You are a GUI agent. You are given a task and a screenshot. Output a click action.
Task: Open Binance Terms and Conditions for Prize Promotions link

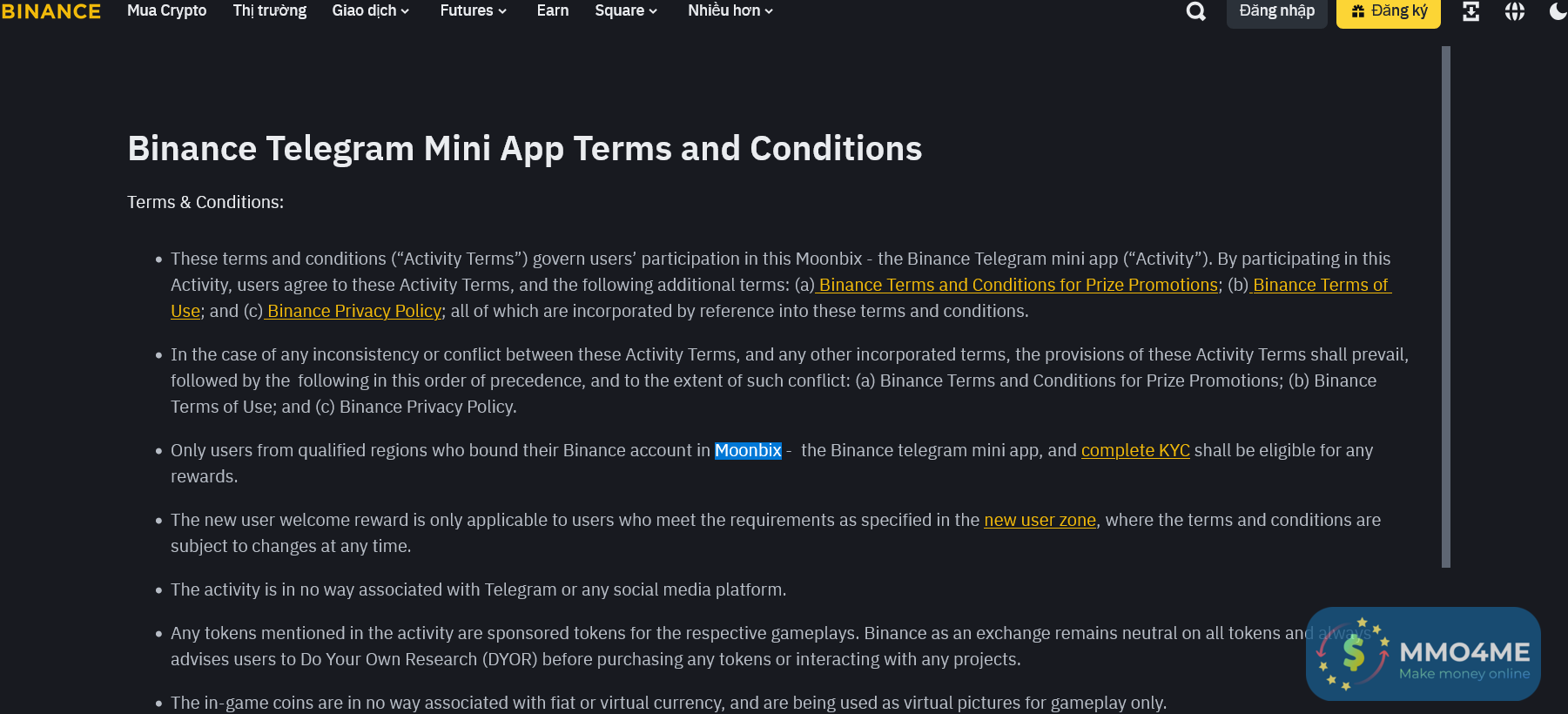1018,285
